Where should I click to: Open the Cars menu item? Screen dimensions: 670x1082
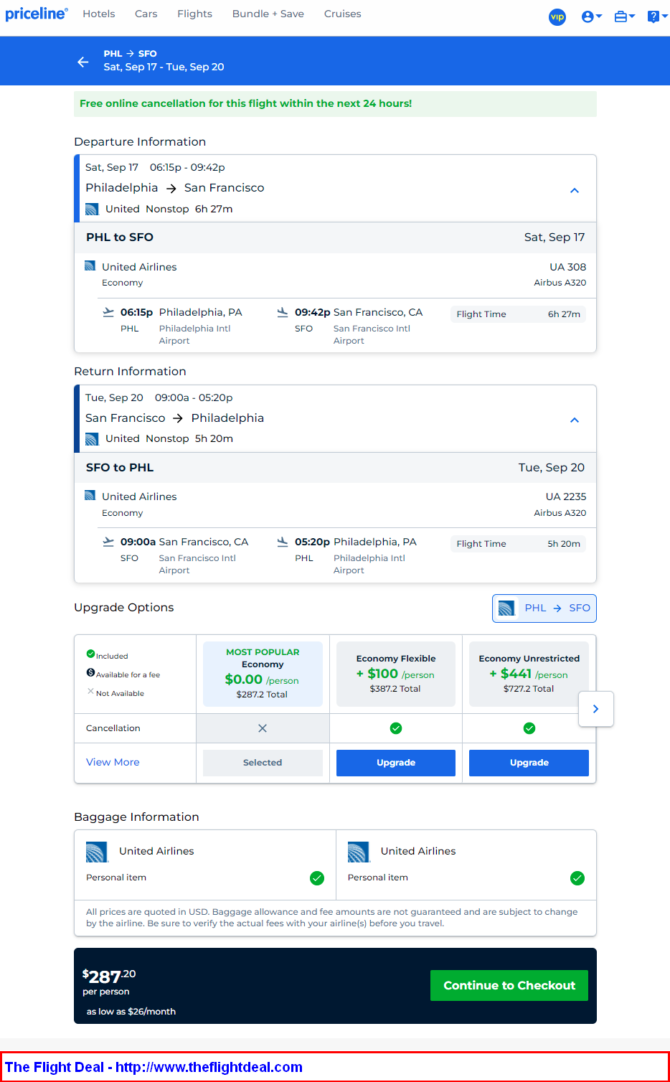point(146,14)
